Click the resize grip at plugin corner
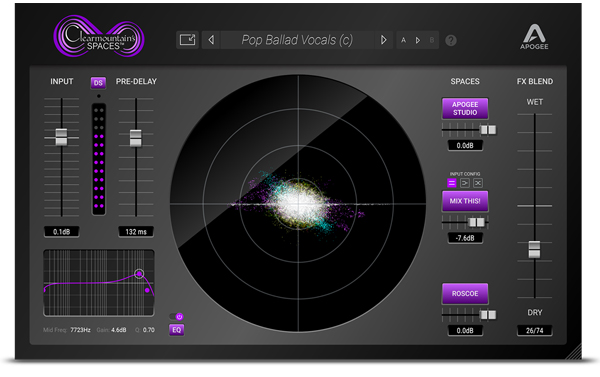The image size is (600, 377). click(574, 352)
